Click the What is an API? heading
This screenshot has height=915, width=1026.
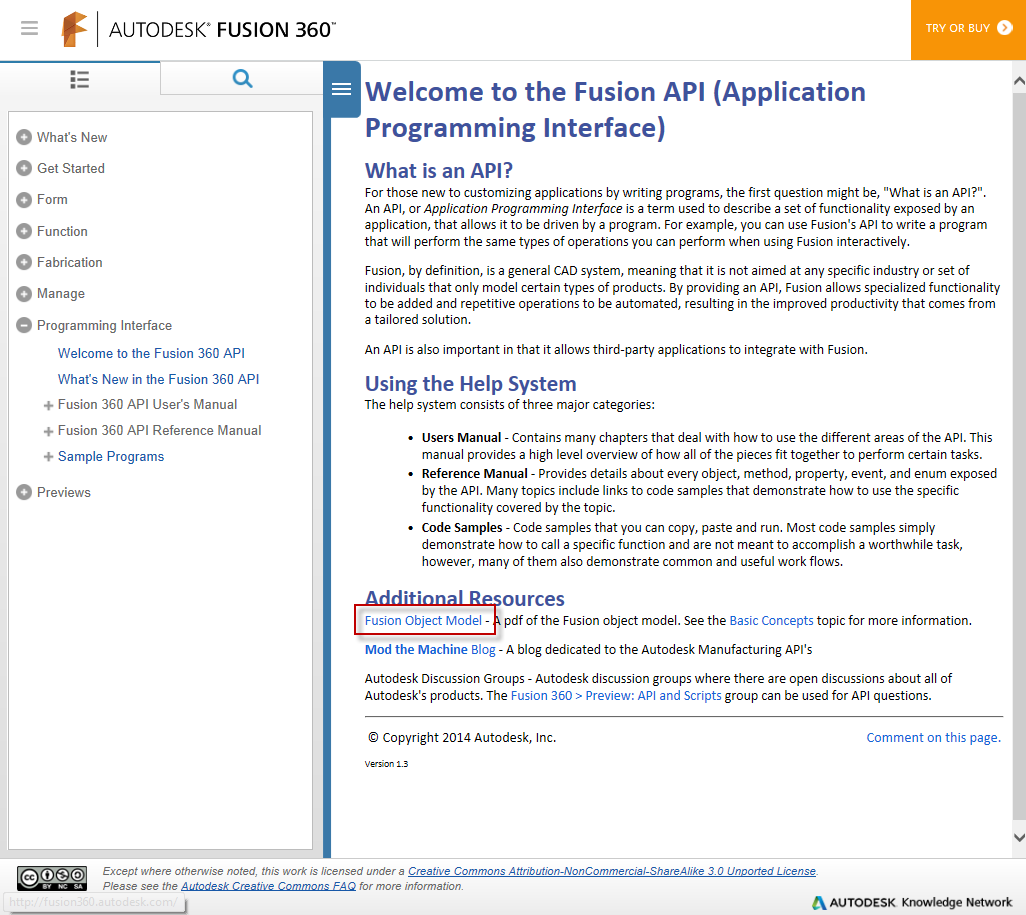438,171
